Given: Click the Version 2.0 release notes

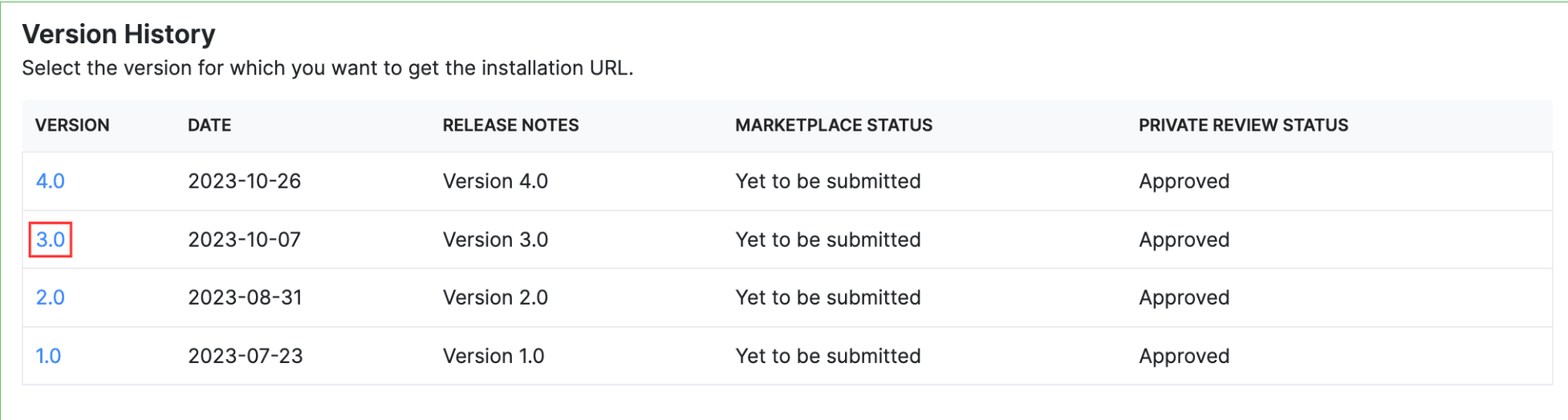Looking at the screenshot, I should click(495, 297).
